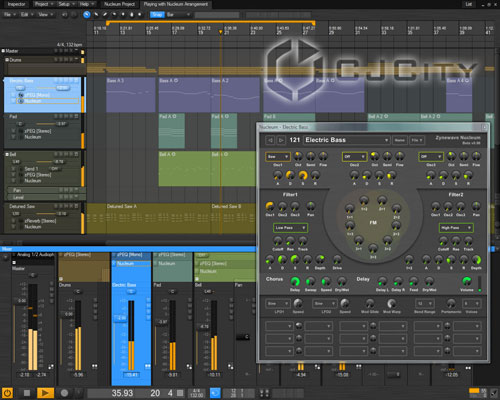Open the Edit menu in editor toolbar
Screen dimensions: 500x400
pyautogui.click(x=27, y=15)
